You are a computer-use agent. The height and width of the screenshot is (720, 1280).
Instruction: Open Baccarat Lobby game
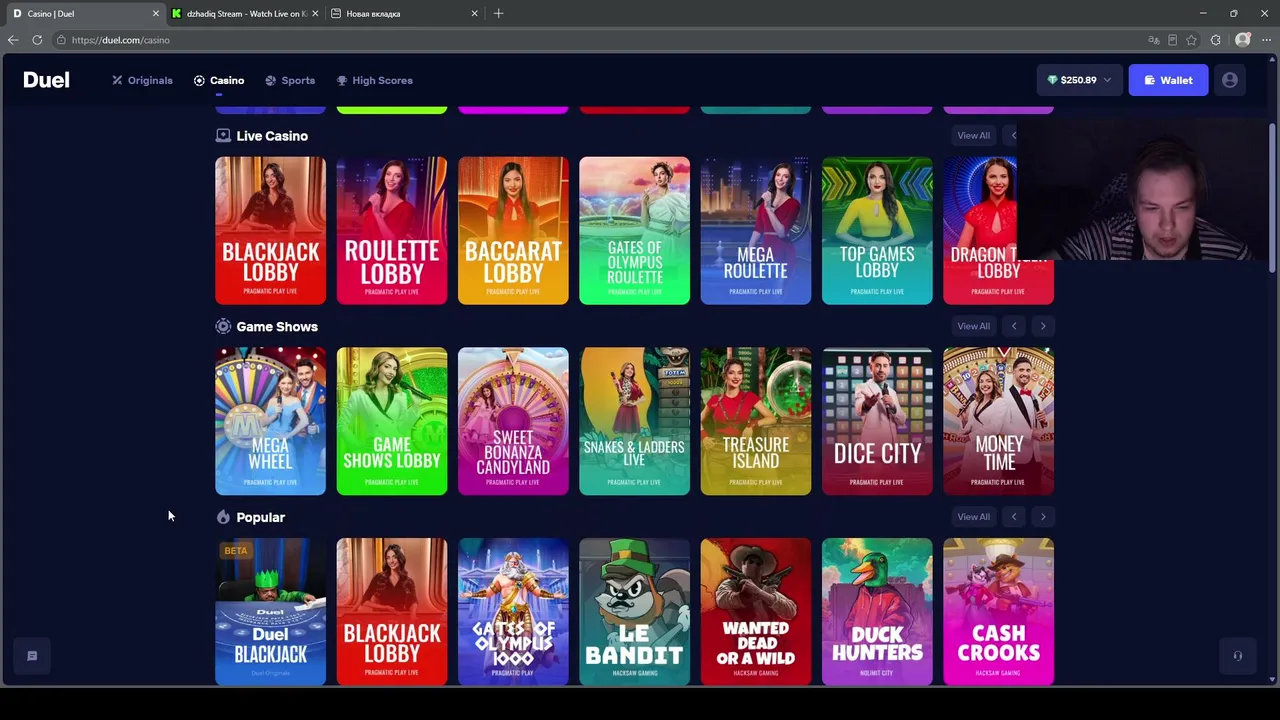click(x=513, y=231)
